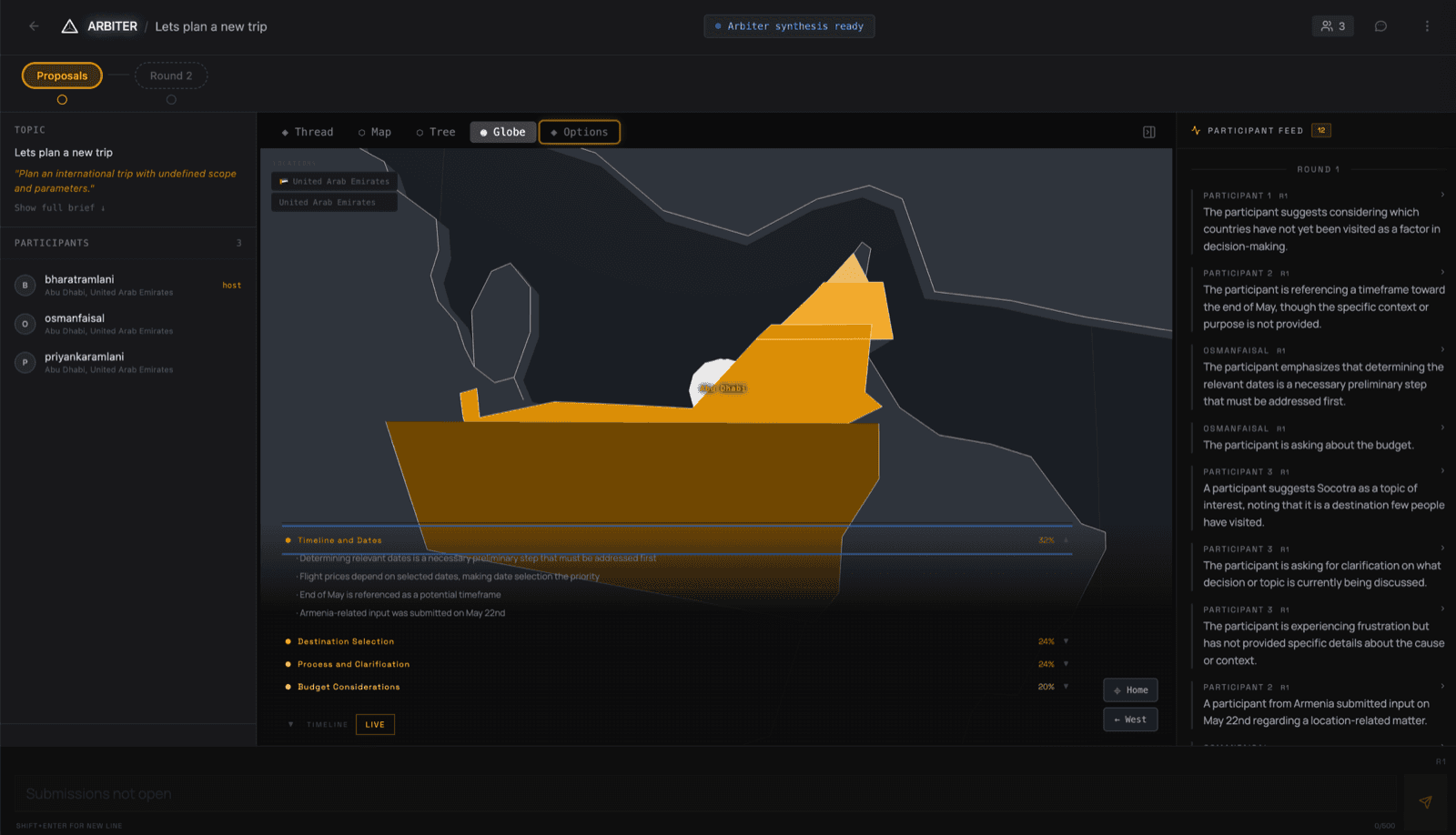This screenshot has height=835, width=1456.
Task: Select the Round 2 pill
Action: tap(171, 75)
